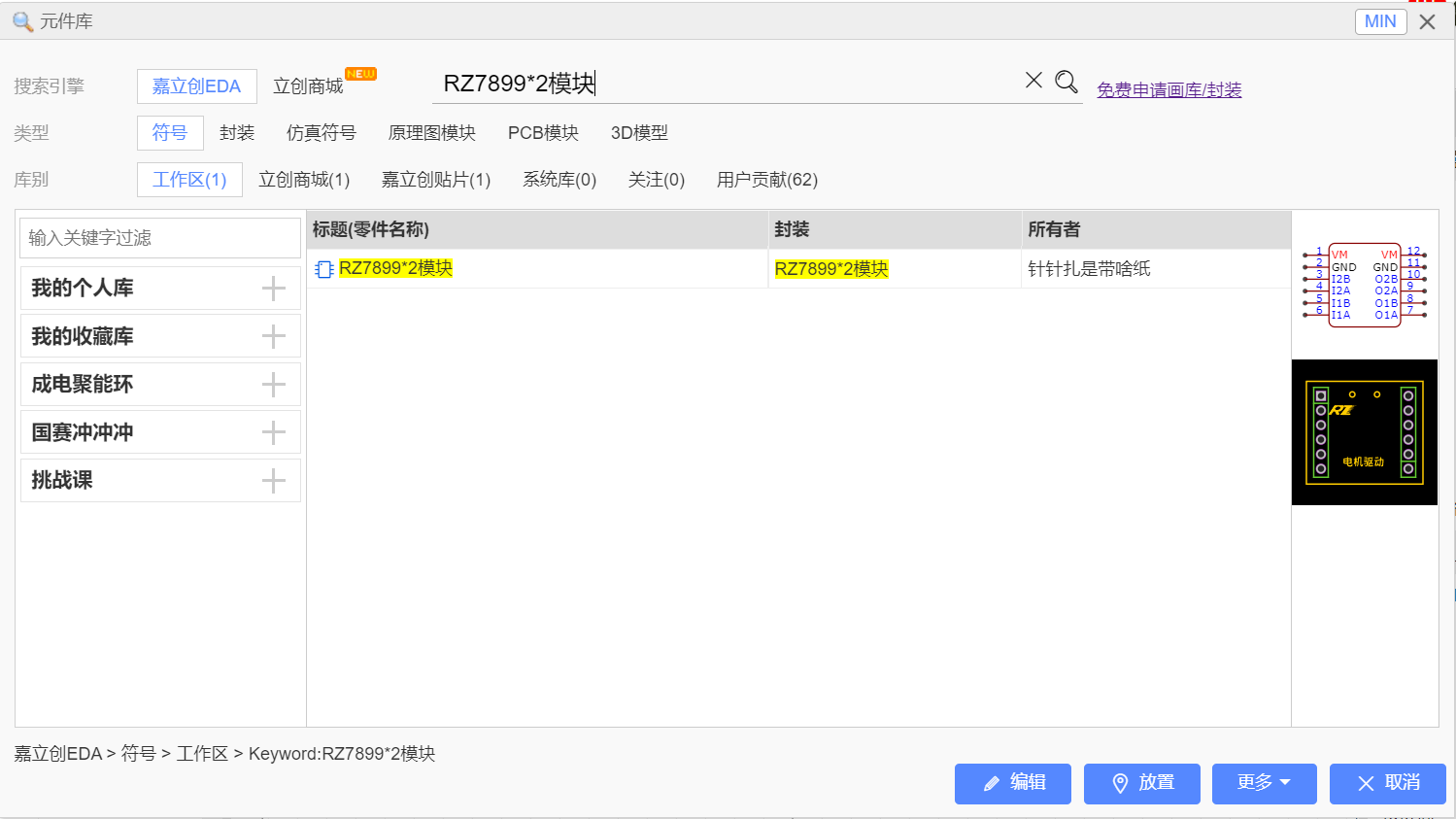Click the search magnifier icon
The image size is (1456, 819).
(1067, 82)
